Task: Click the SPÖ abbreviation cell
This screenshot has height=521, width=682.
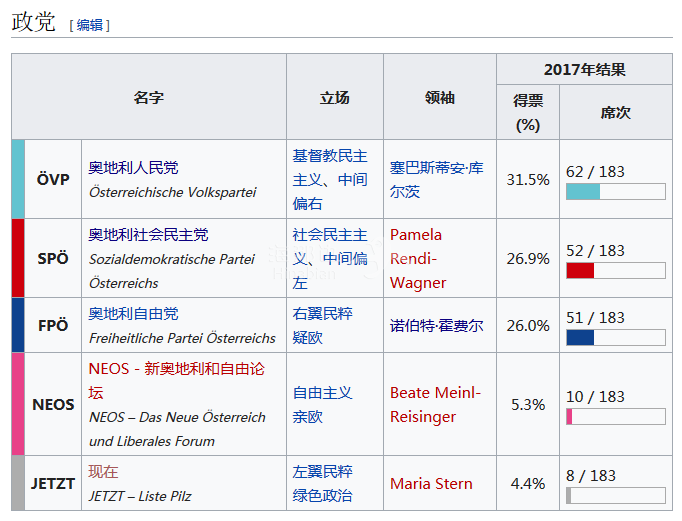Action: [53, 258]
